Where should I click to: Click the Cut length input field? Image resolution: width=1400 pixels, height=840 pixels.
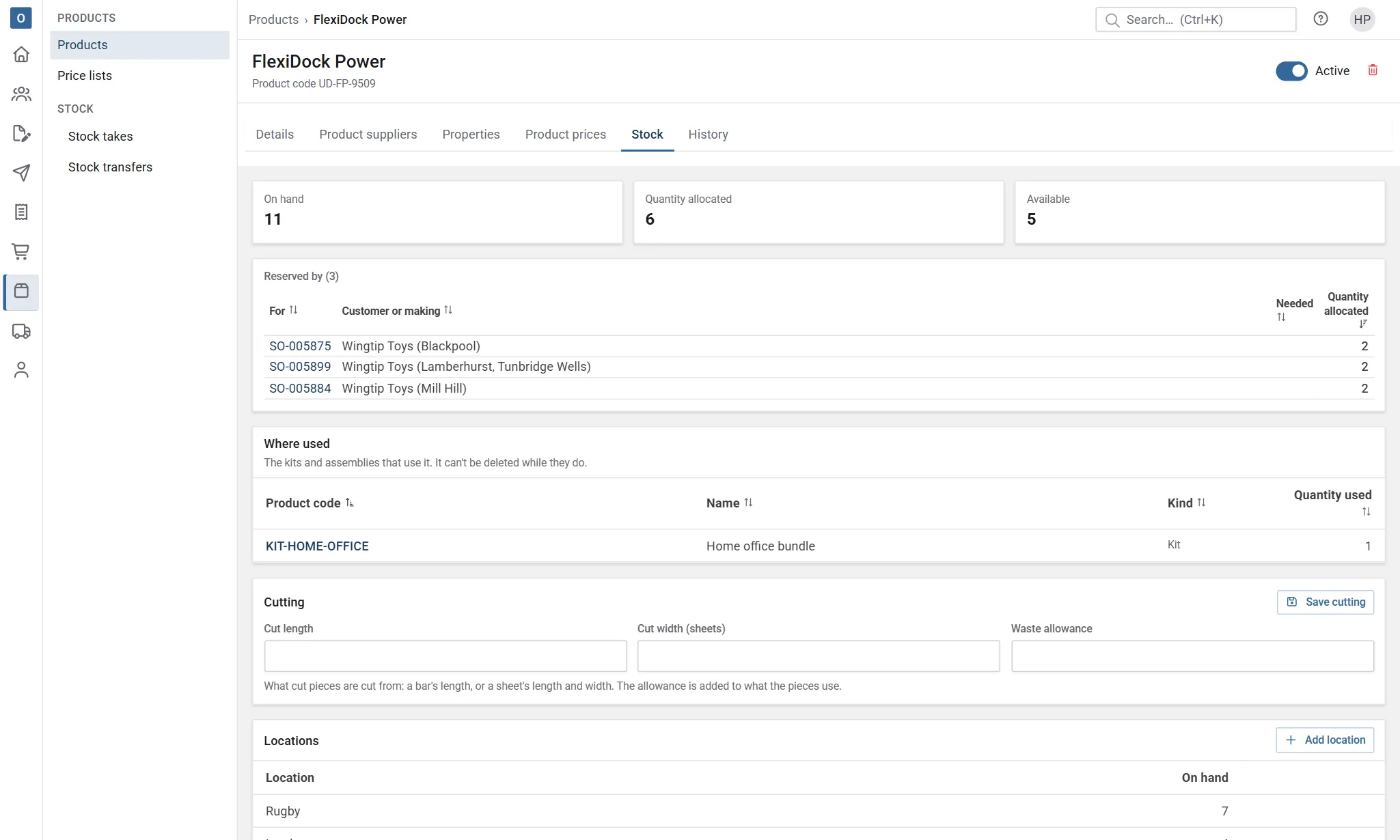click(445, 656)
